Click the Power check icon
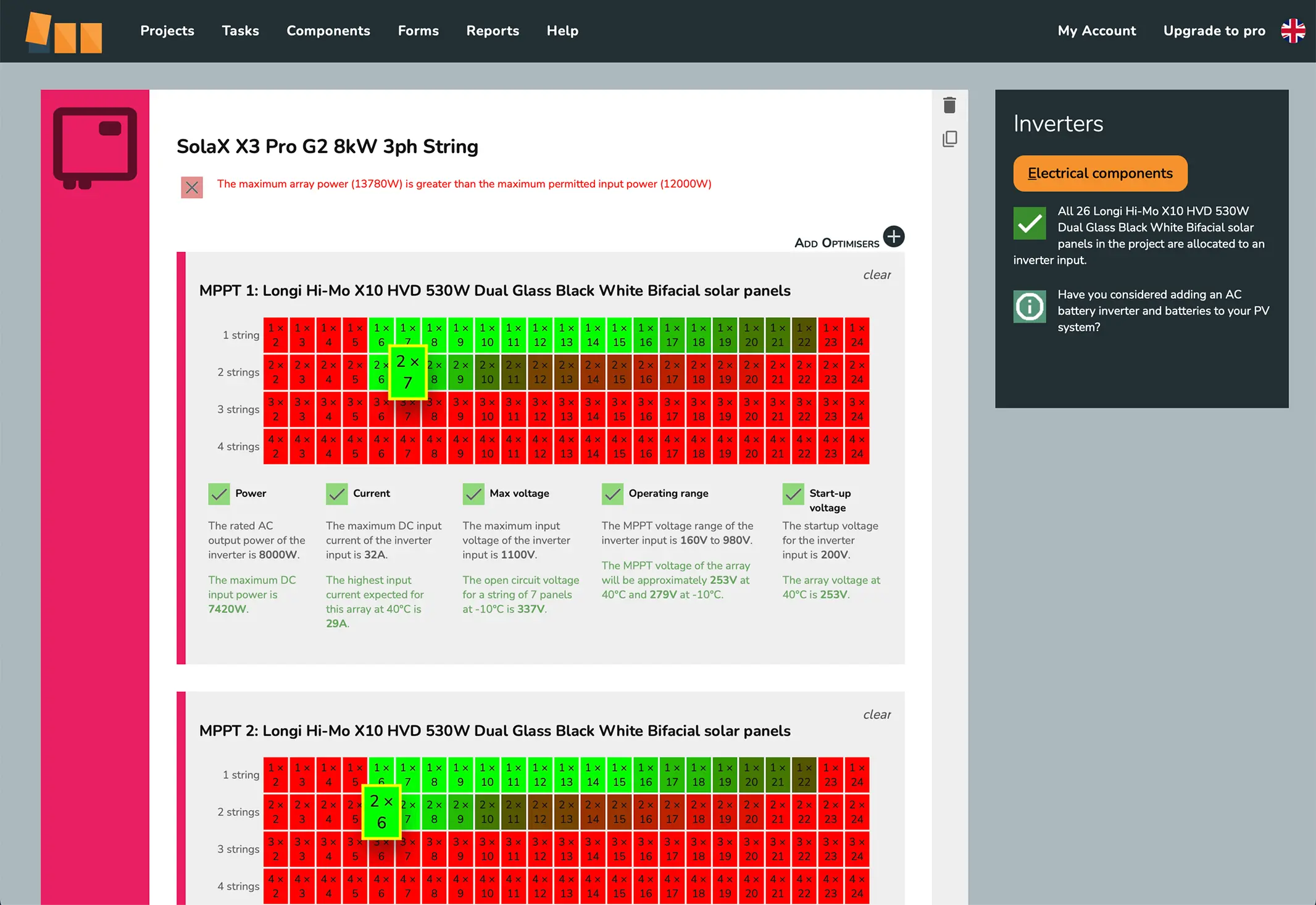Image resolution: width=1316 pixels, height=905 pixels. tap(219, 494)
